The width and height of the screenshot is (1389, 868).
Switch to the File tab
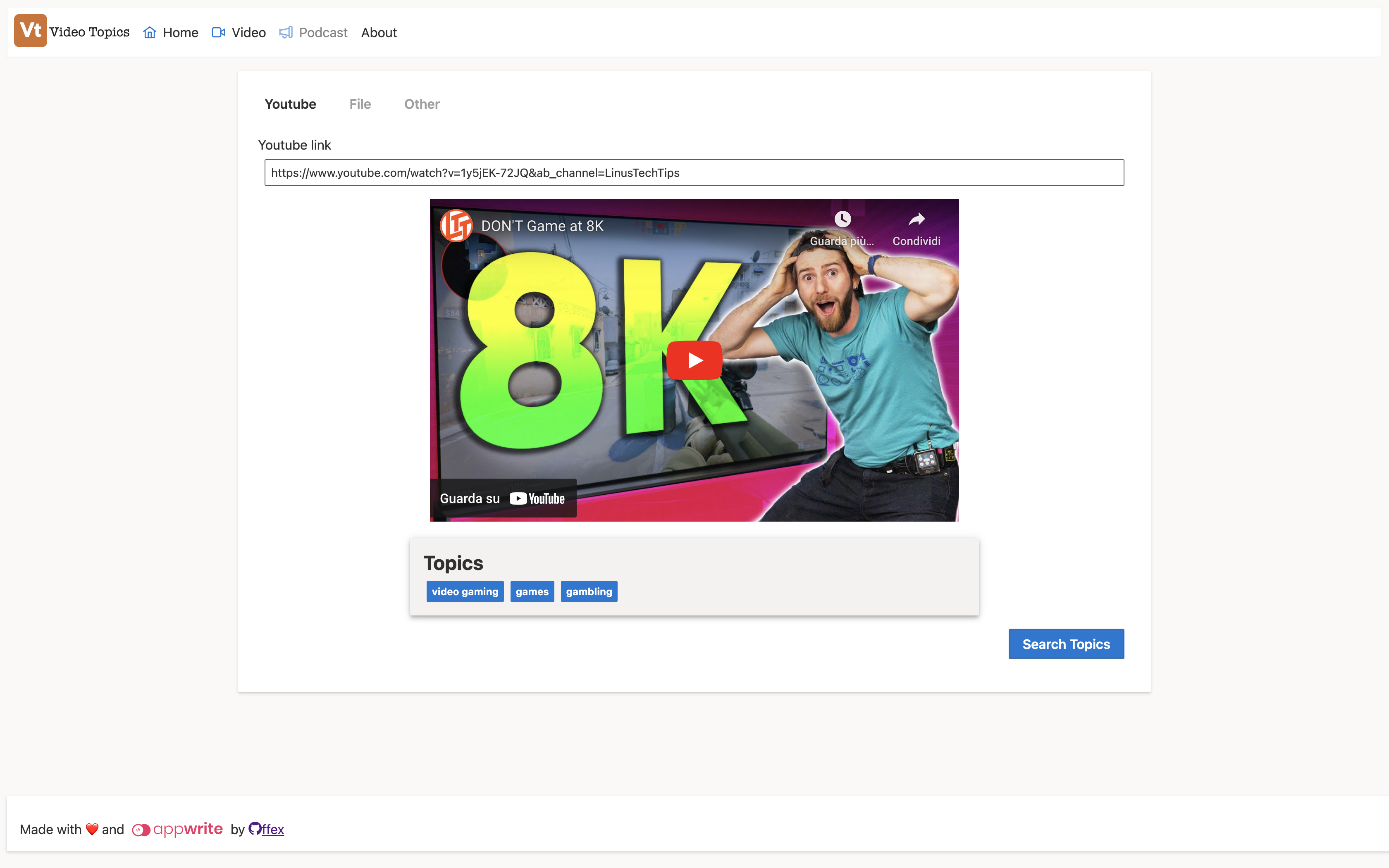360,104
